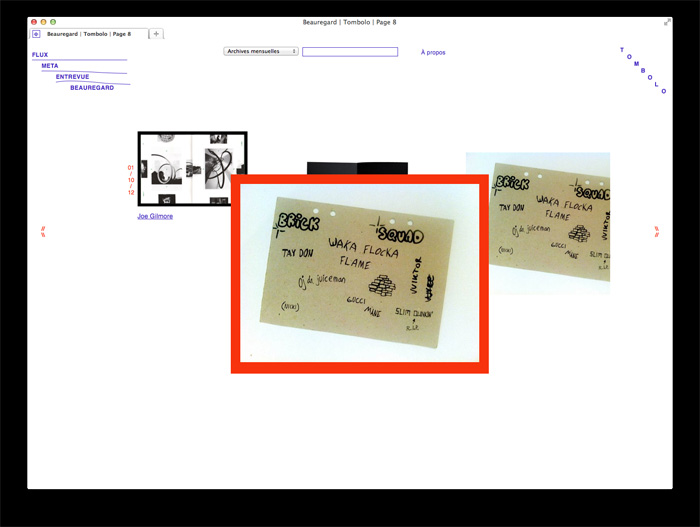700x527 pixels.
Task: Select BEAUREGARD in the navigation
Action: 92,88
